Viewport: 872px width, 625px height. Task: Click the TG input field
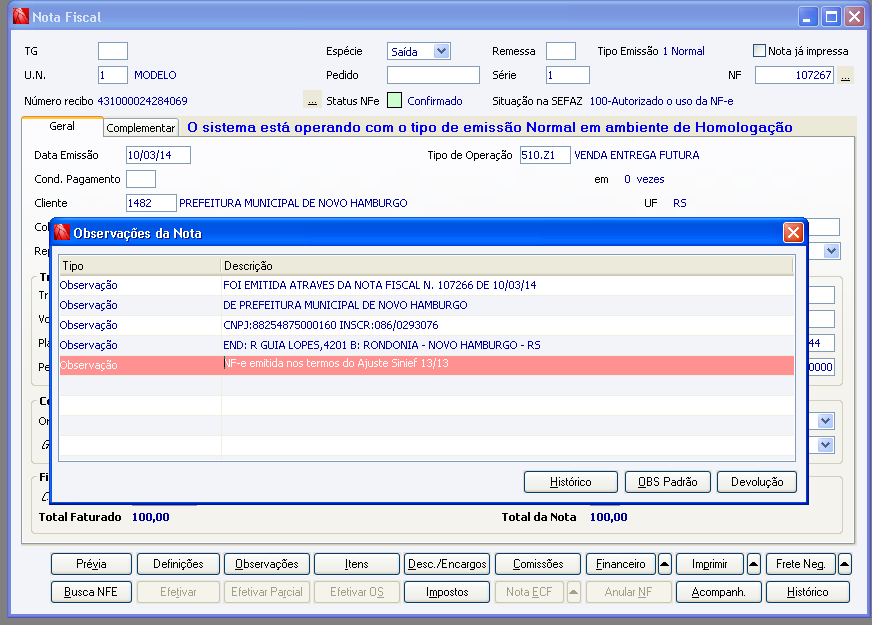click(113, 51)
